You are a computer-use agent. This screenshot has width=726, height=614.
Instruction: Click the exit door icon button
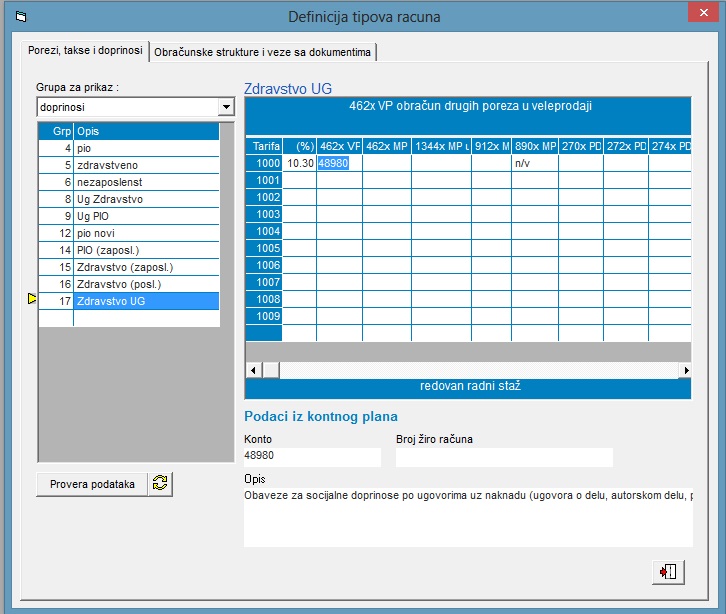pos(666,572)
